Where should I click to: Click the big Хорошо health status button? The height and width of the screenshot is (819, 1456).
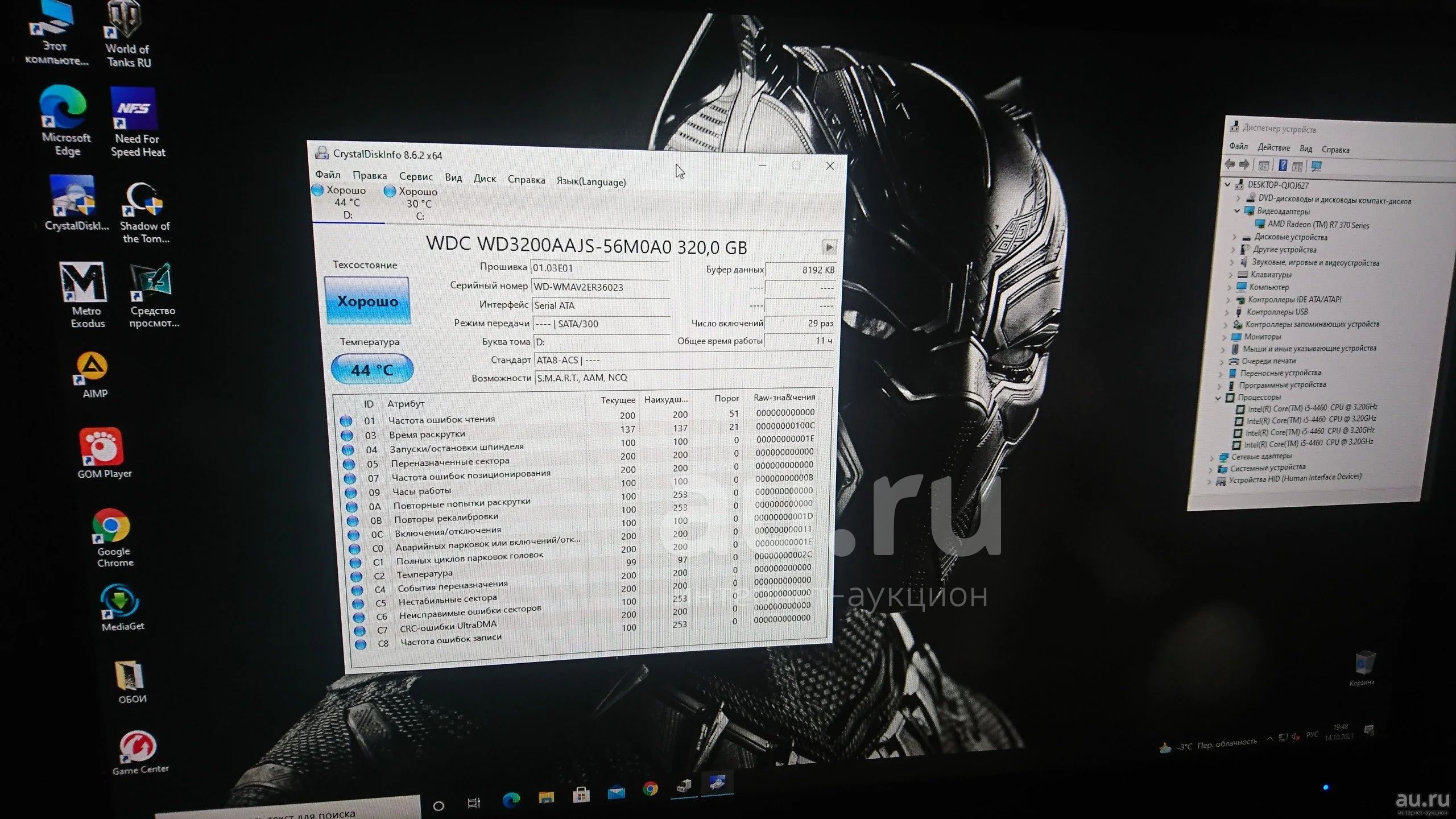pyautogui.click(x=367, y=301)
